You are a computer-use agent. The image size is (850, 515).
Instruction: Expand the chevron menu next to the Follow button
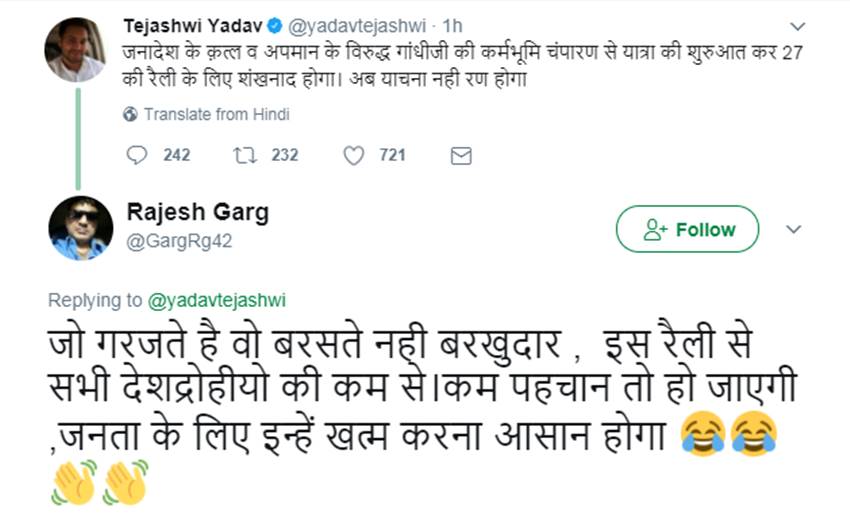click(794, 229)
